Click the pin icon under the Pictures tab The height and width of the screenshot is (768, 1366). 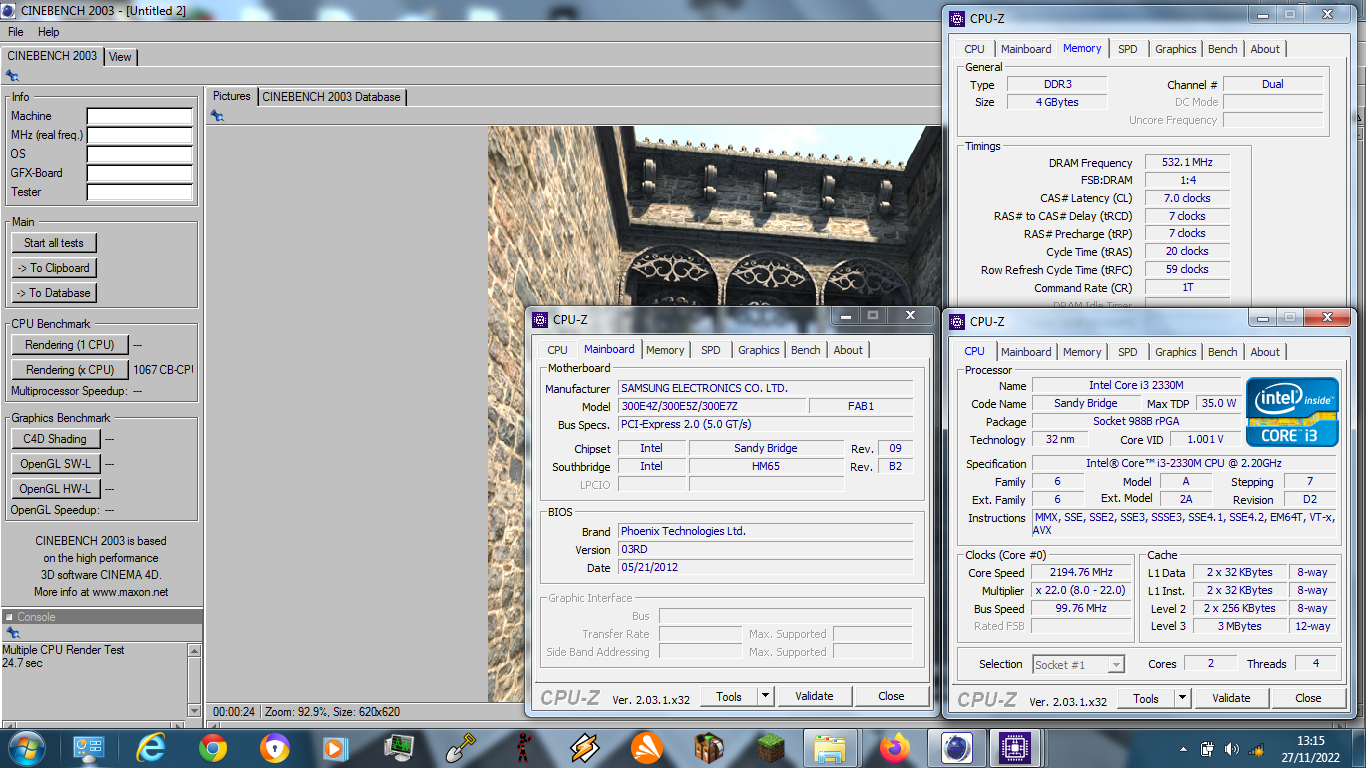(217, 116)
